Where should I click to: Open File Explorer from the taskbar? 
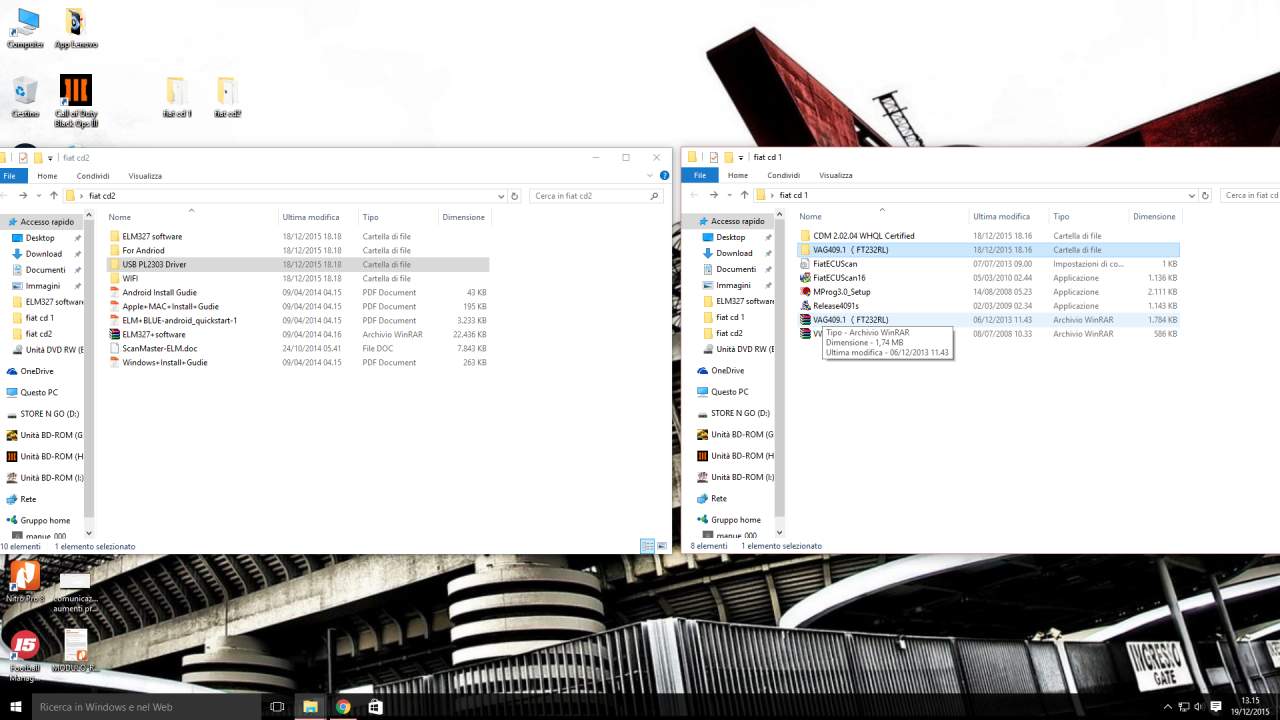pos(310,706)
